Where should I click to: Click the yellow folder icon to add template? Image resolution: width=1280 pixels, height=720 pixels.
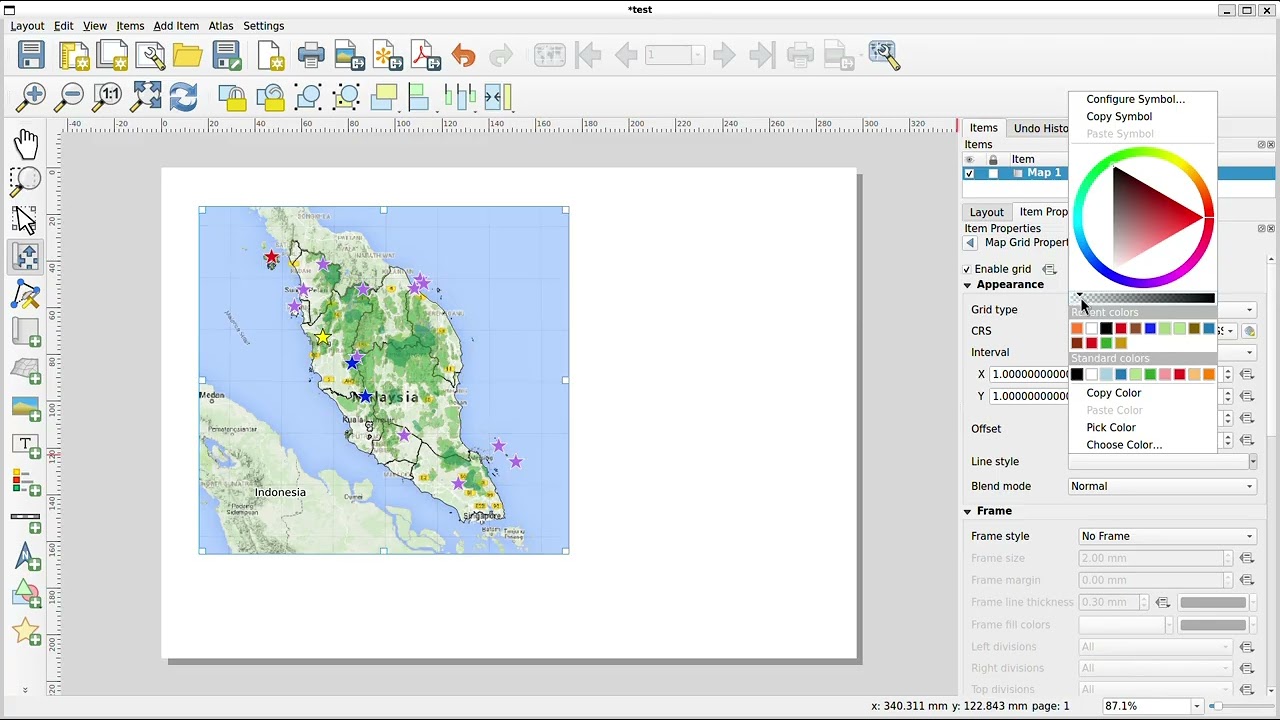187,55
